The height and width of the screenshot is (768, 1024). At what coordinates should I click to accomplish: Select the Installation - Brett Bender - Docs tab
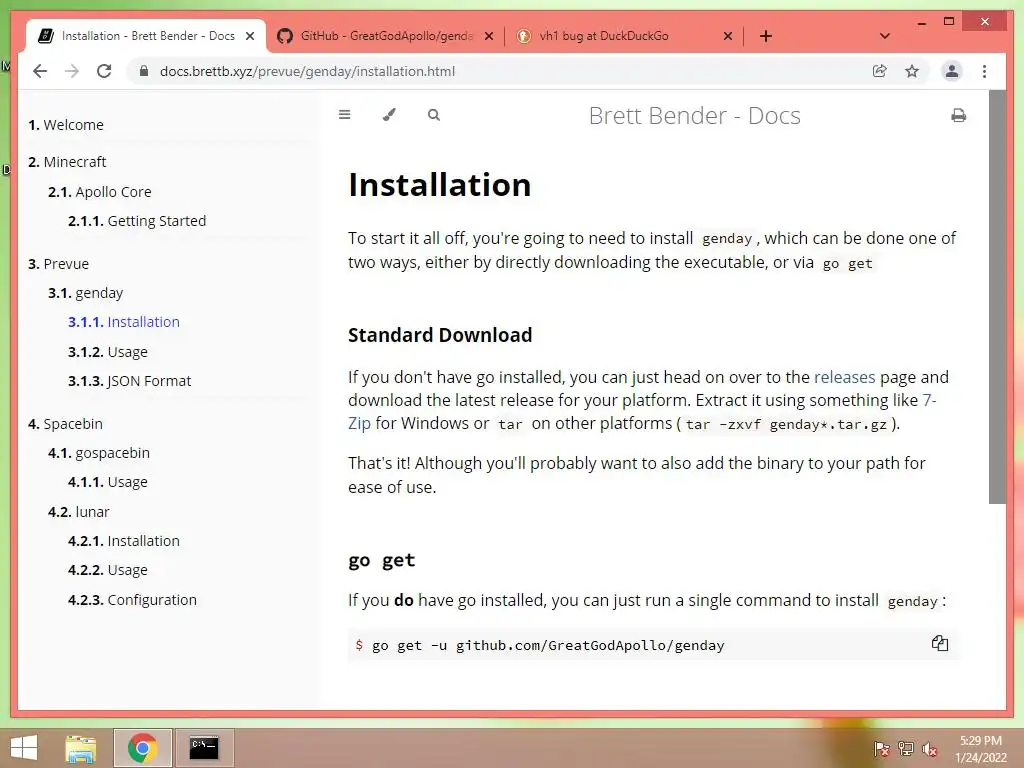click(x=146, y=36)
